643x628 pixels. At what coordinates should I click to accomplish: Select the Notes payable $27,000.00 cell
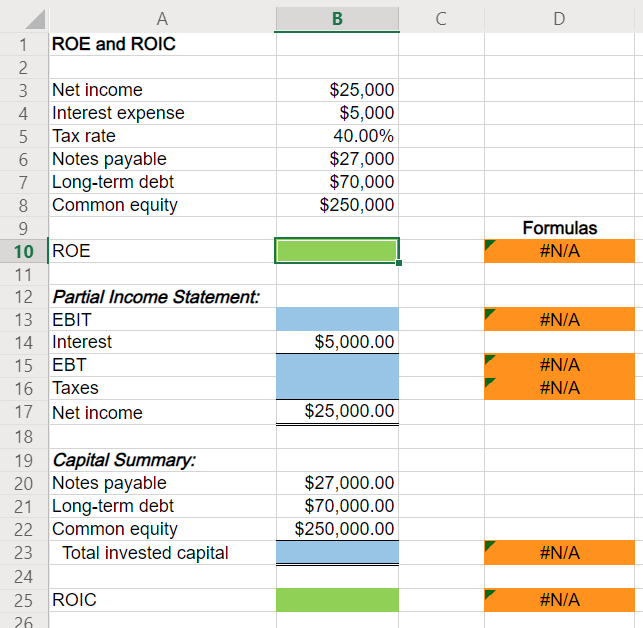337,483
